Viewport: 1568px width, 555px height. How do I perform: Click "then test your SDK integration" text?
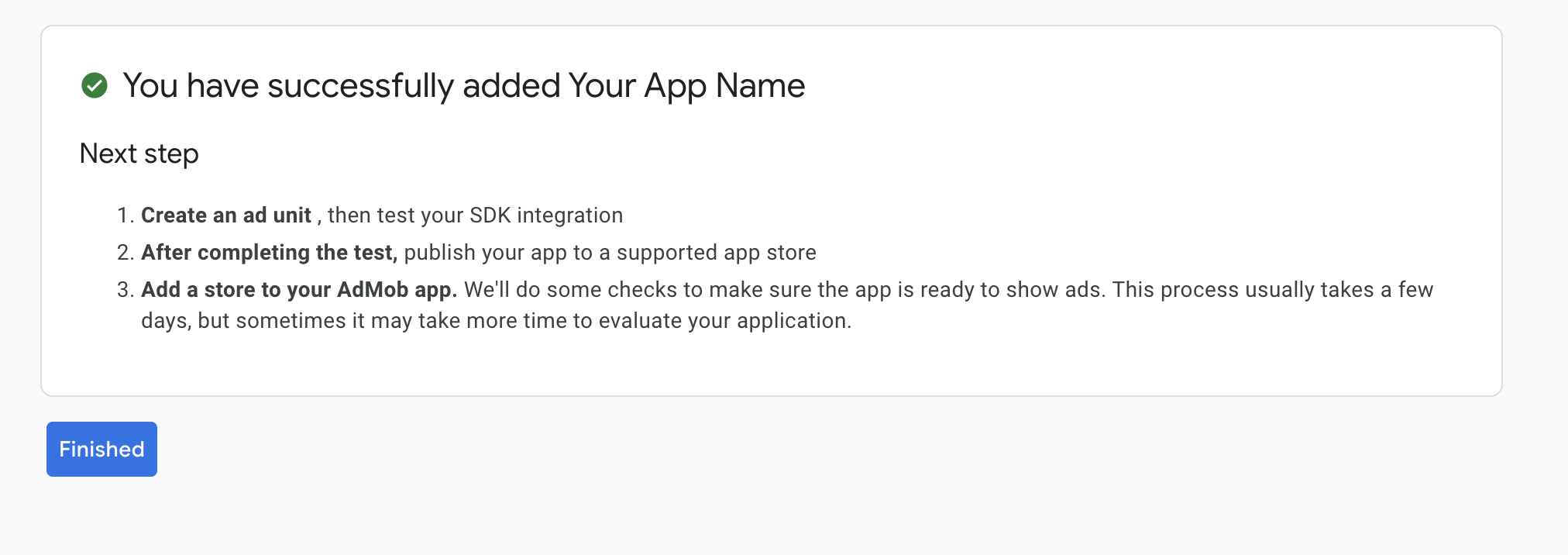[475, 215]
